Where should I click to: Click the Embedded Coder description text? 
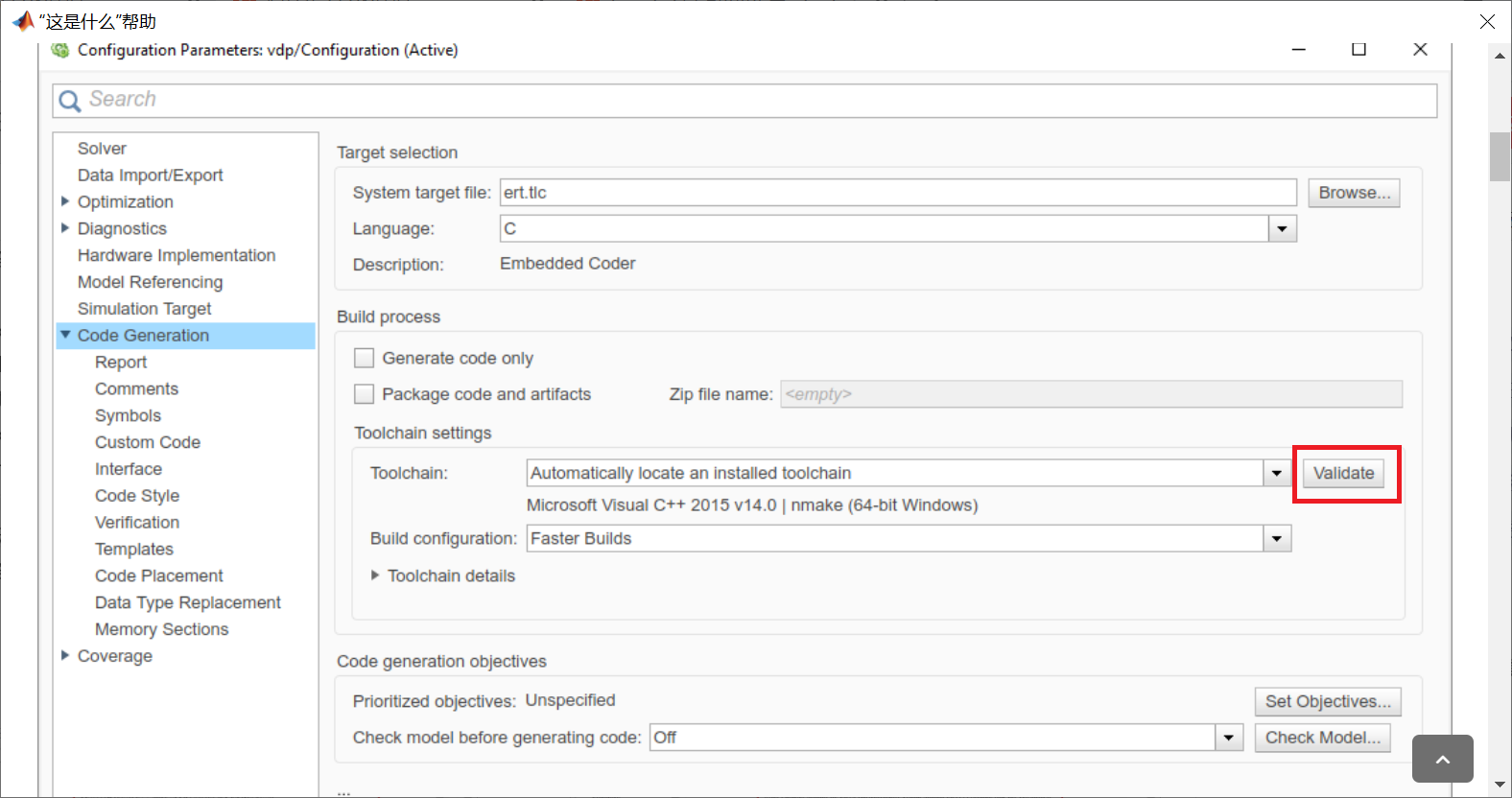point(567,264)
